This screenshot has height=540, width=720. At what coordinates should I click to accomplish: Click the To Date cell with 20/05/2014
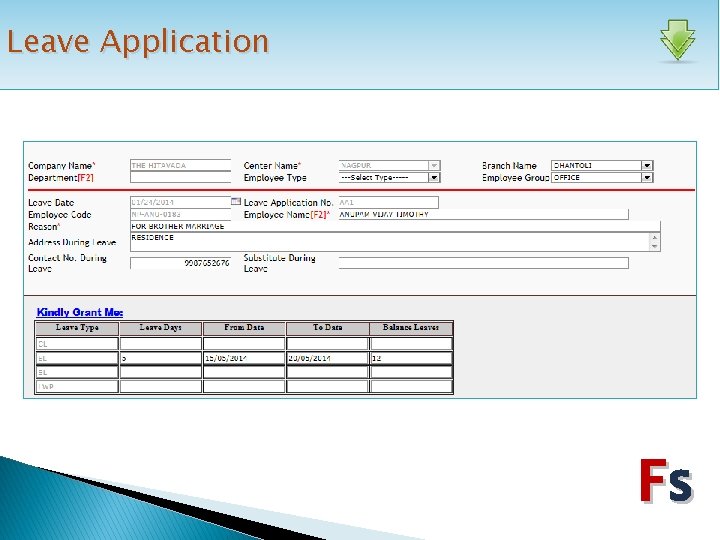pyautogui.click(x=327, y=358)
